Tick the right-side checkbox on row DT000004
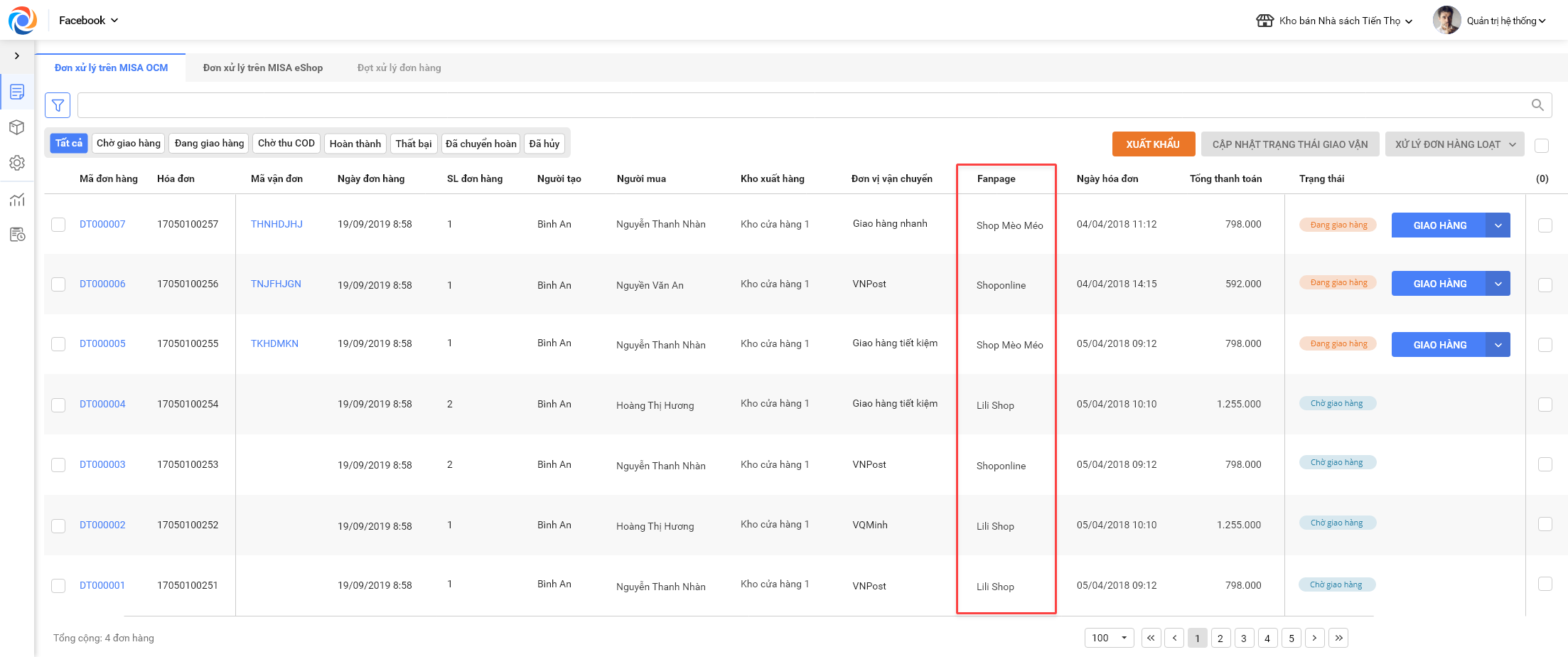Image resolution: width=1568 pixels, height=657 pixels. (x=1545, y=404)
